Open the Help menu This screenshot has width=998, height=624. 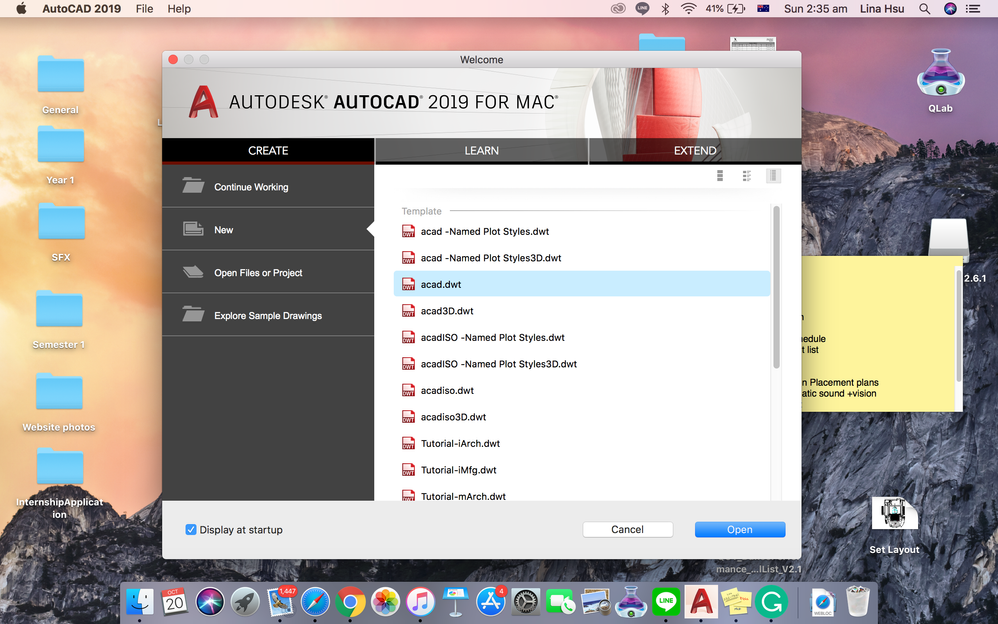(x=179, y=9)
